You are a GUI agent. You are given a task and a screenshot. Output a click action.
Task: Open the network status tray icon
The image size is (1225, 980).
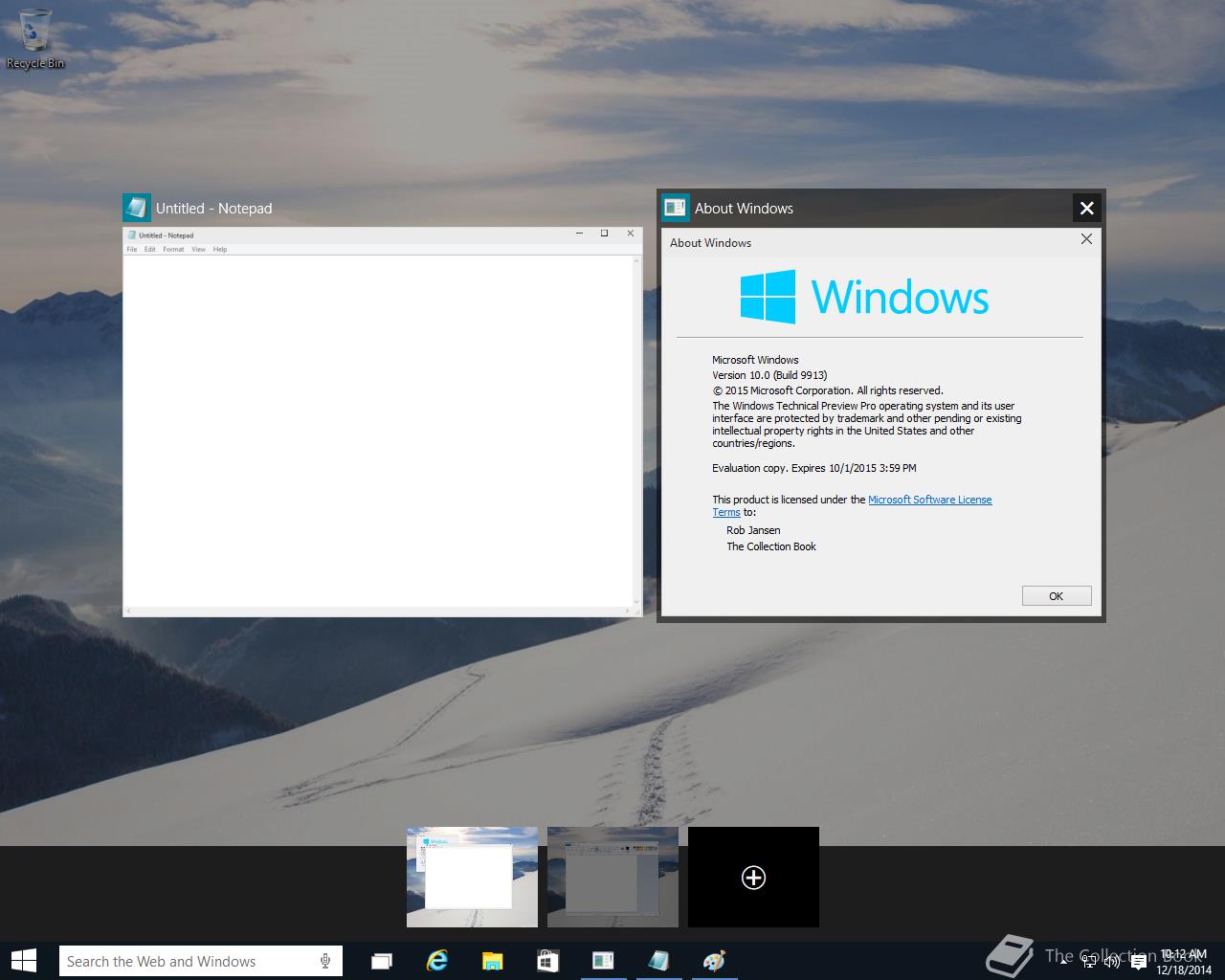pos(1089,962)
